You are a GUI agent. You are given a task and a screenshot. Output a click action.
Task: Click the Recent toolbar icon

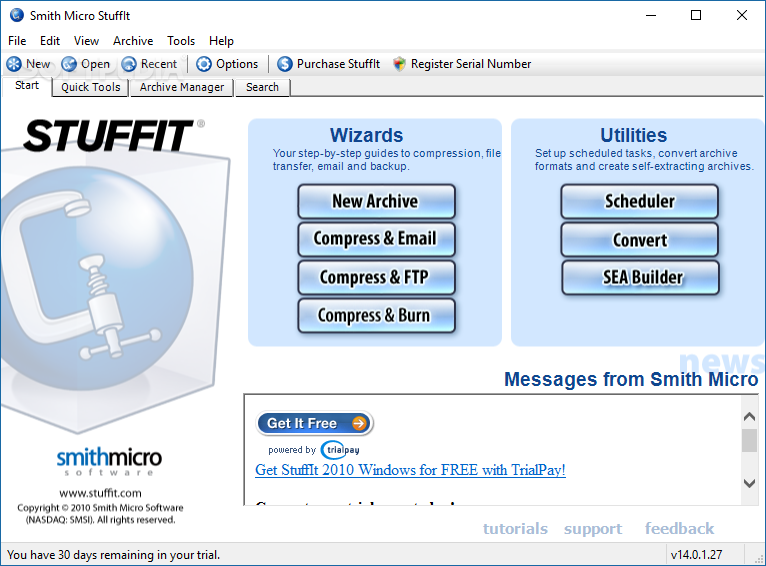pos(129,64)
